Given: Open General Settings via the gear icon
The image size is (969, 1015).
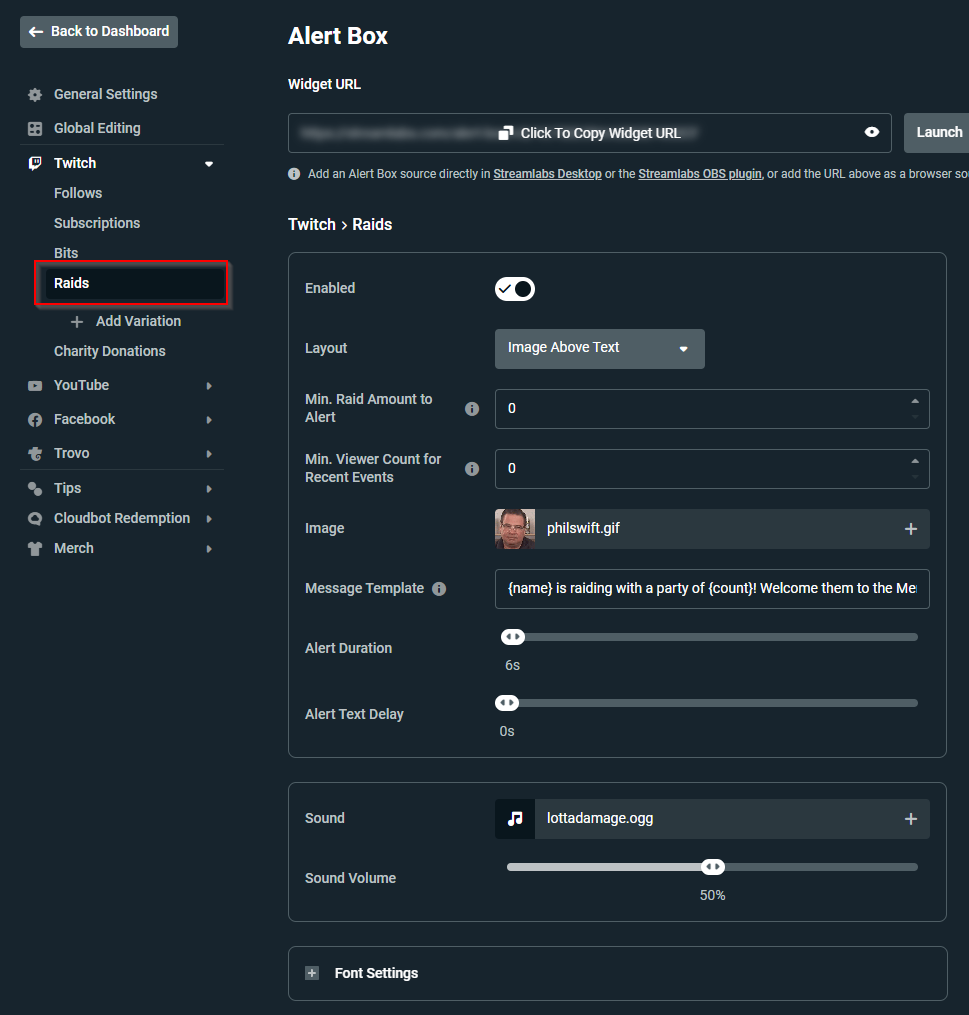Looking at the screenshot, I should [x=34, y=94].
